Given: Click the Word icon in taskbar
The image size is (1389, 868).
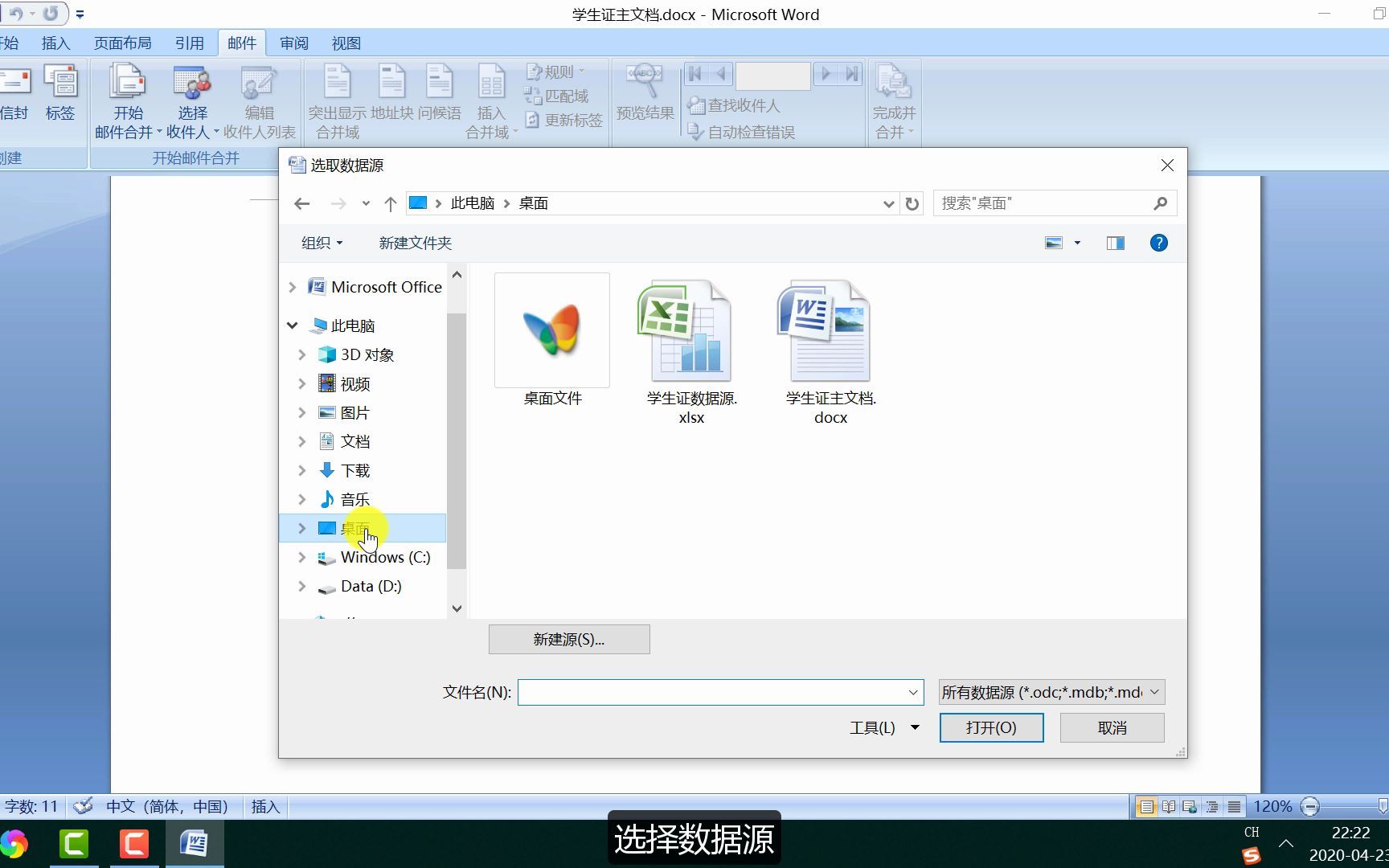Looking at the screenshot, I should coord(194,844).
